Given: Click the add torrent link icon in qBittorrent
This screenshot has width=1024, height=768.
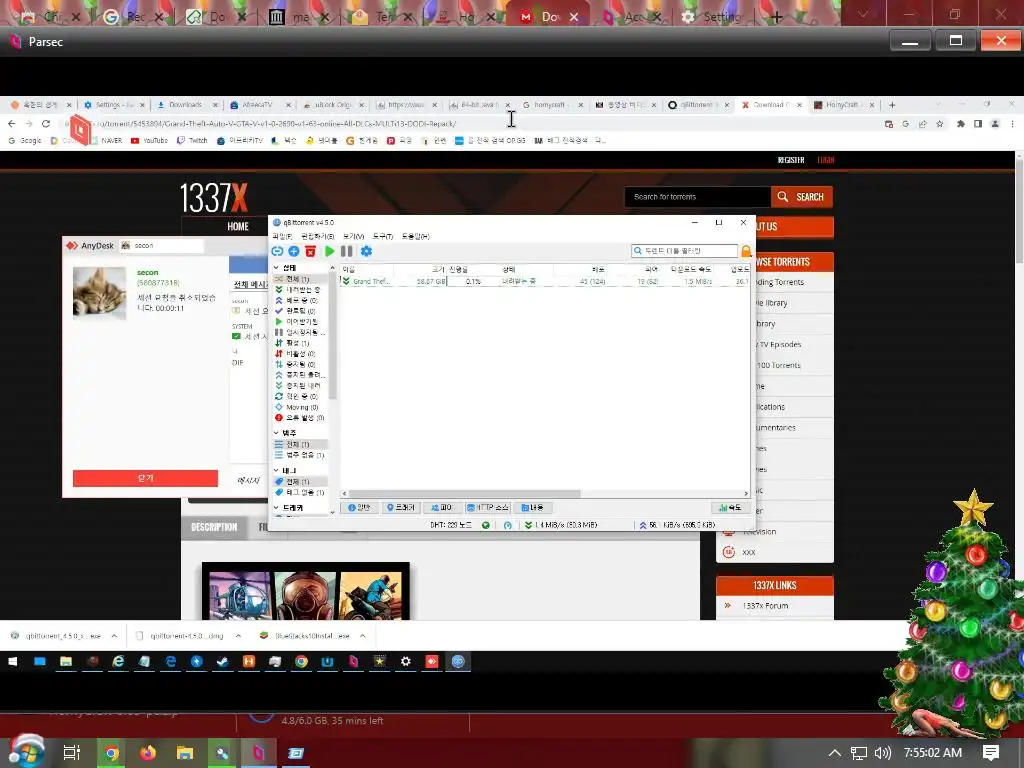Looking at the screenshot, I should pos(277,251).
